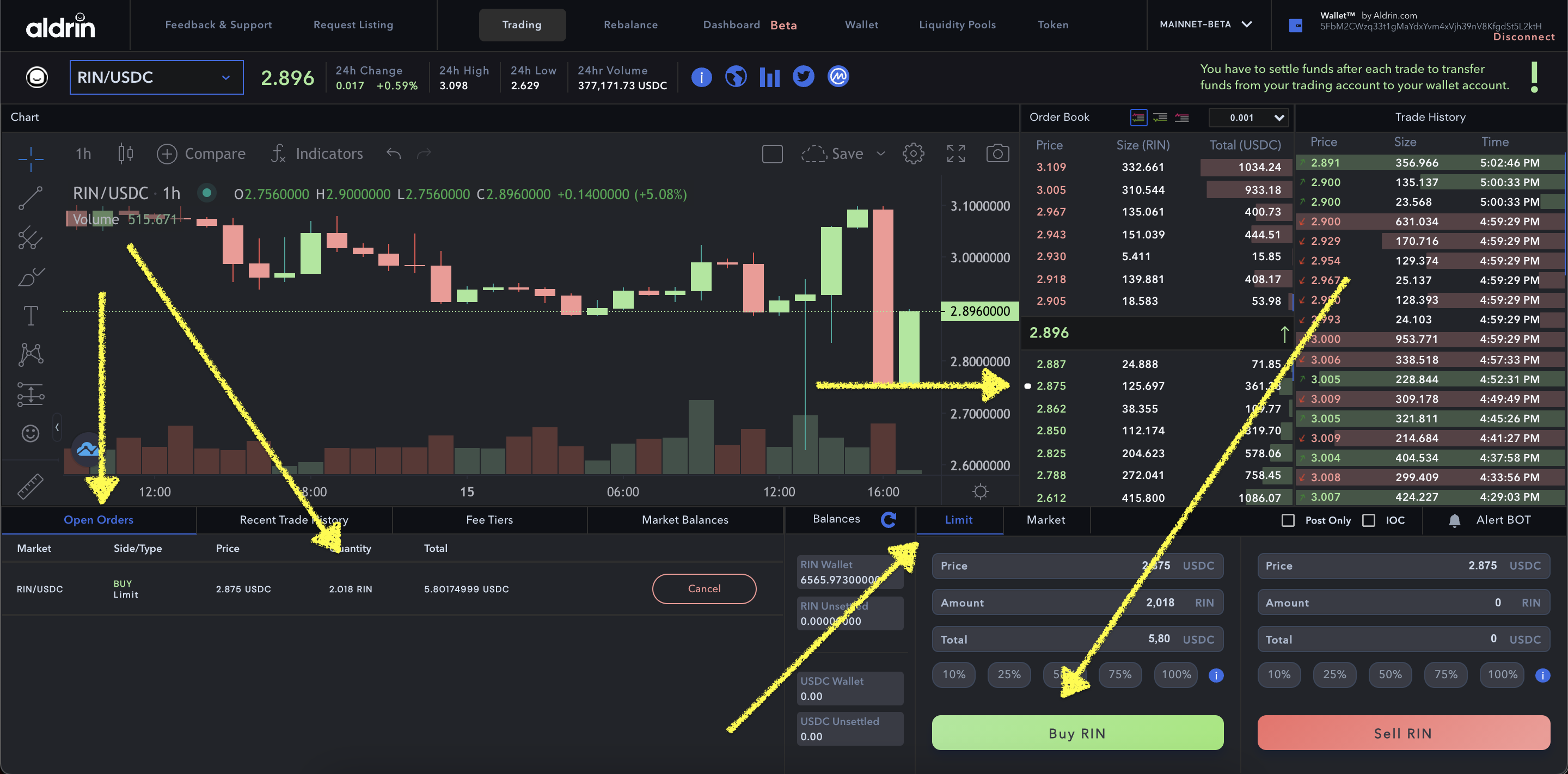Select the prediction and measurement tool
This screenshot has height=774, width=1568.
pos(30,394)
